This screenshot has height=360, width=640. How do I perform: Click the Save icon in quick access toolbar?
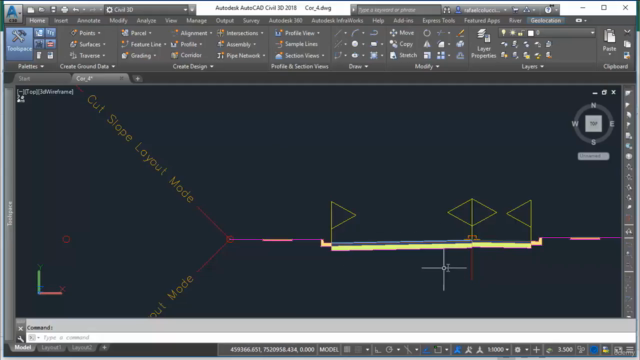coord(53,9)
